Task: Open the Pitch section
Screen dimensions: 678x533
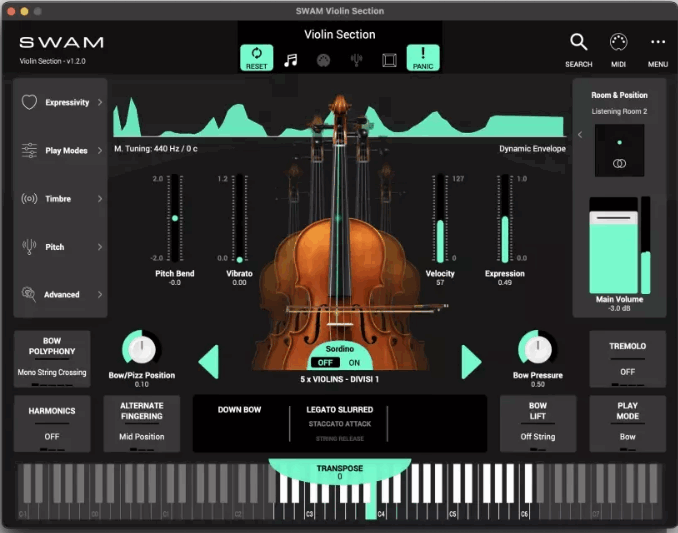Action: pyautogui.click(x=61, y=247)
